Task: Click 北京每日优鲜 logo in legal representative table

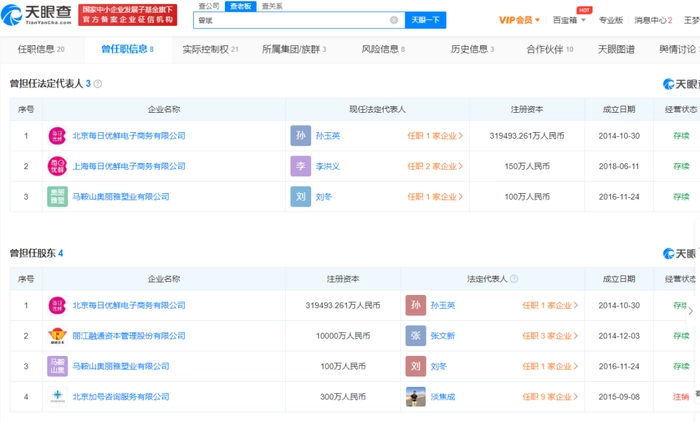Action: click(56, 136)
